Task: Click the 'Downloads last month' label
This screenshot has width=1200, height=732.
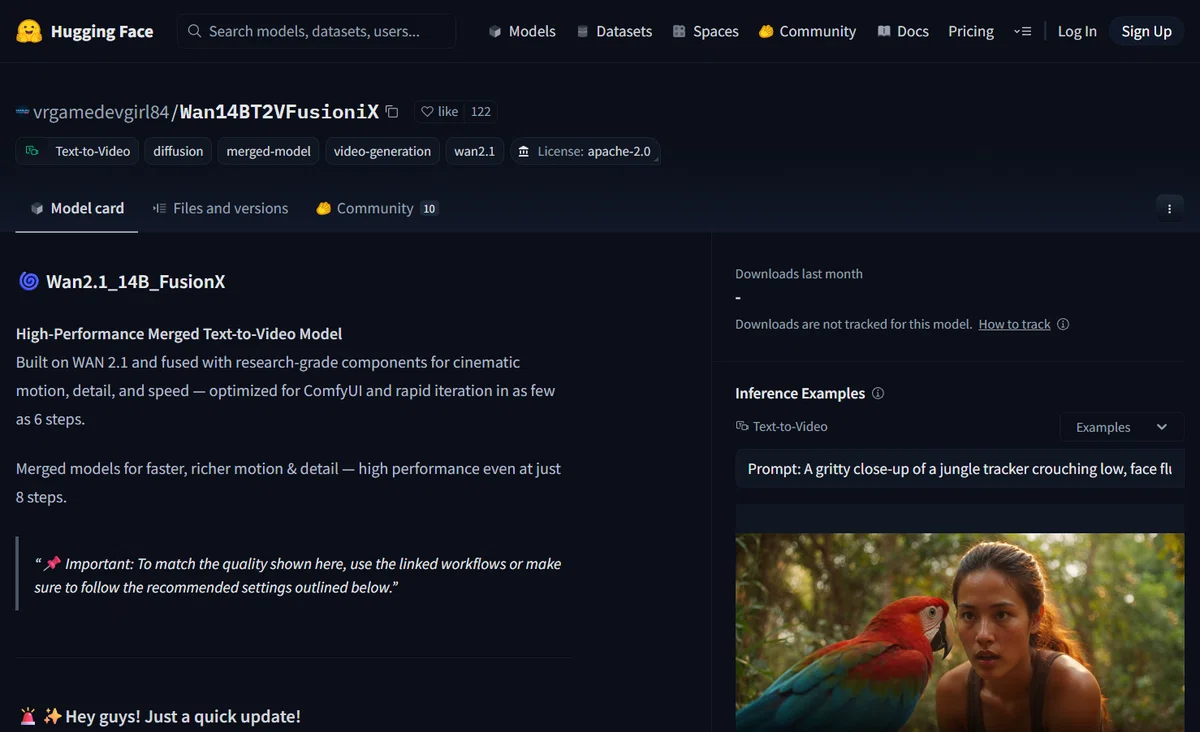Action: tap(799, 273)
